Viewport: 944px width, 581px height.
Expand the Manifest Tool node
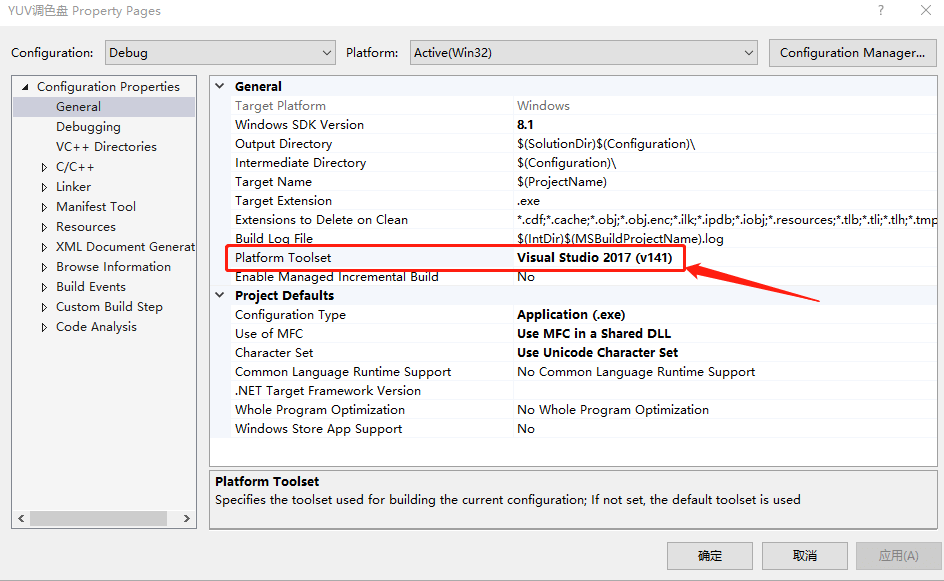coord(44,207)
